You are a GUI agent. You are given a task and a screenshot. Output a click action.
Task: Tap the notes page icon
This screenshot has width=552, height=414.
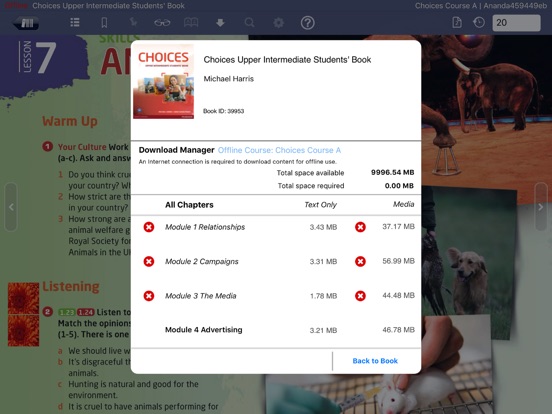[x=457, y=23]
